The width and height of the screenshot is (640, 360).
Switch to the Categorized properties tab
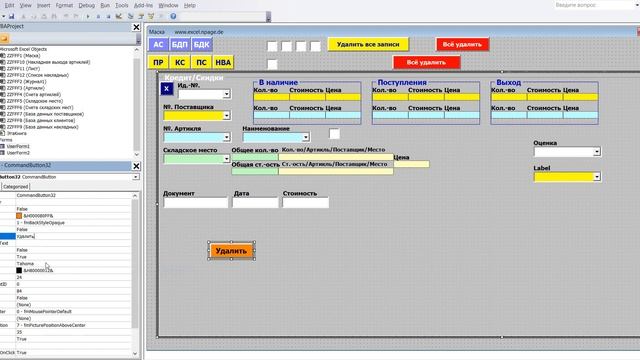coord(16,187)
